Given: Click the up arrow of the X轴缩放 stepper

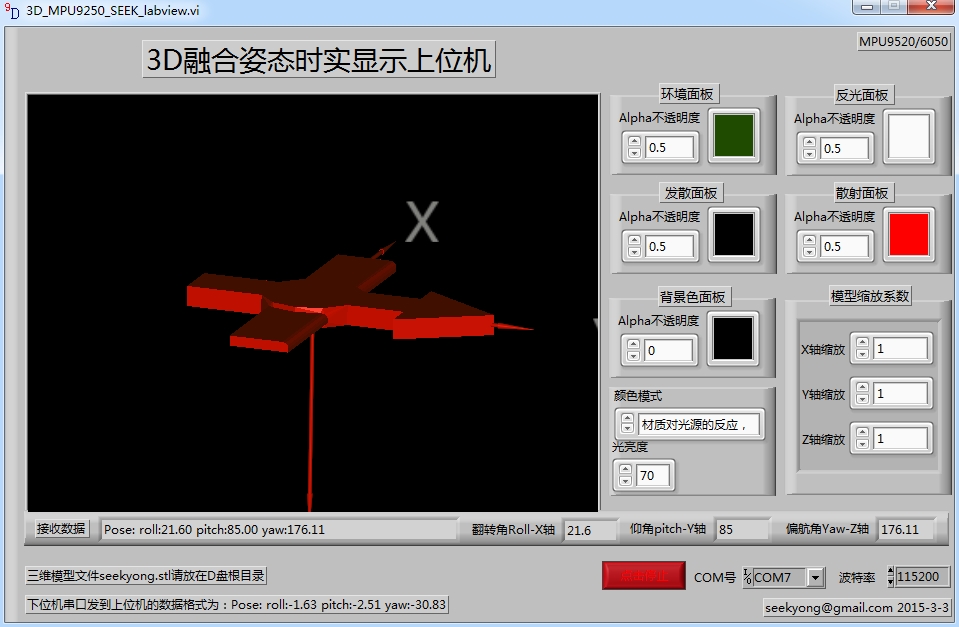Looking at the screenshot, I should [861, 344].
